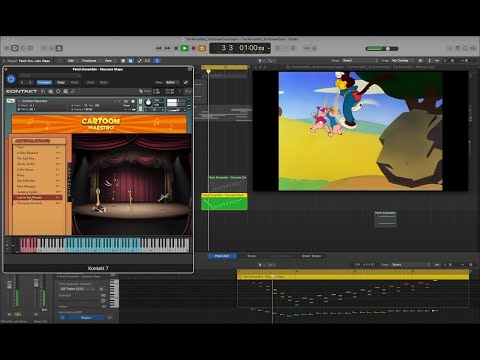This screenshot has height=360, width=480.
Task: Open the Piano Roll Snap dropdown
Action: click(x=411, y=265)
